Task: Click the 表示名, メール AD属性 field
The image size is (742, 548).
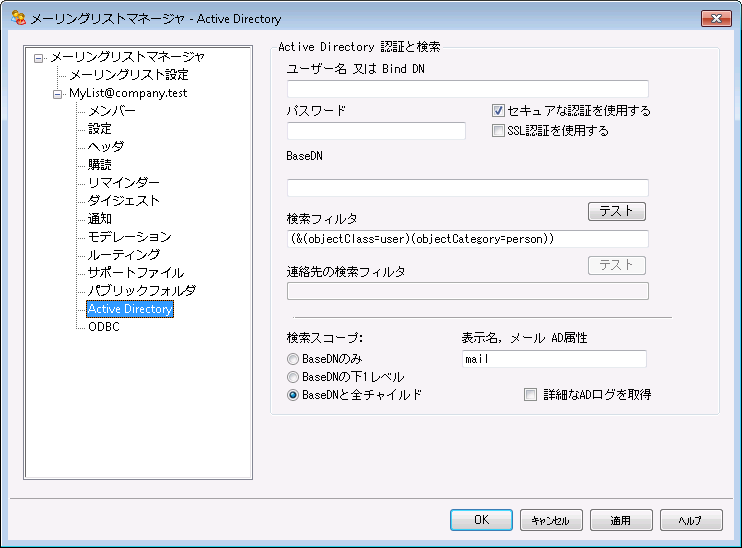Action: [554, 359]
